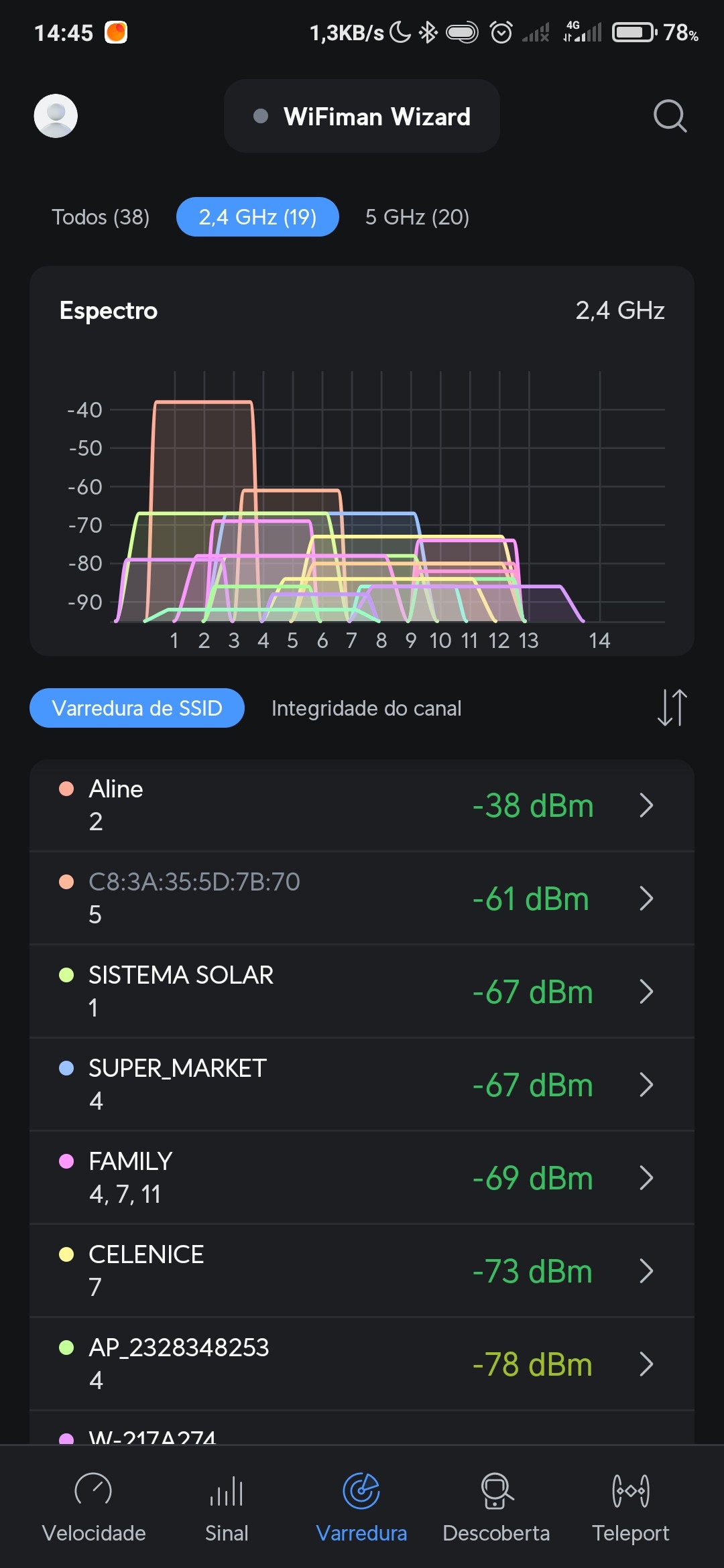Expand the CELENICE network chevron
The height and width of the screenshot is (1568, 724).
(646, 1271)
